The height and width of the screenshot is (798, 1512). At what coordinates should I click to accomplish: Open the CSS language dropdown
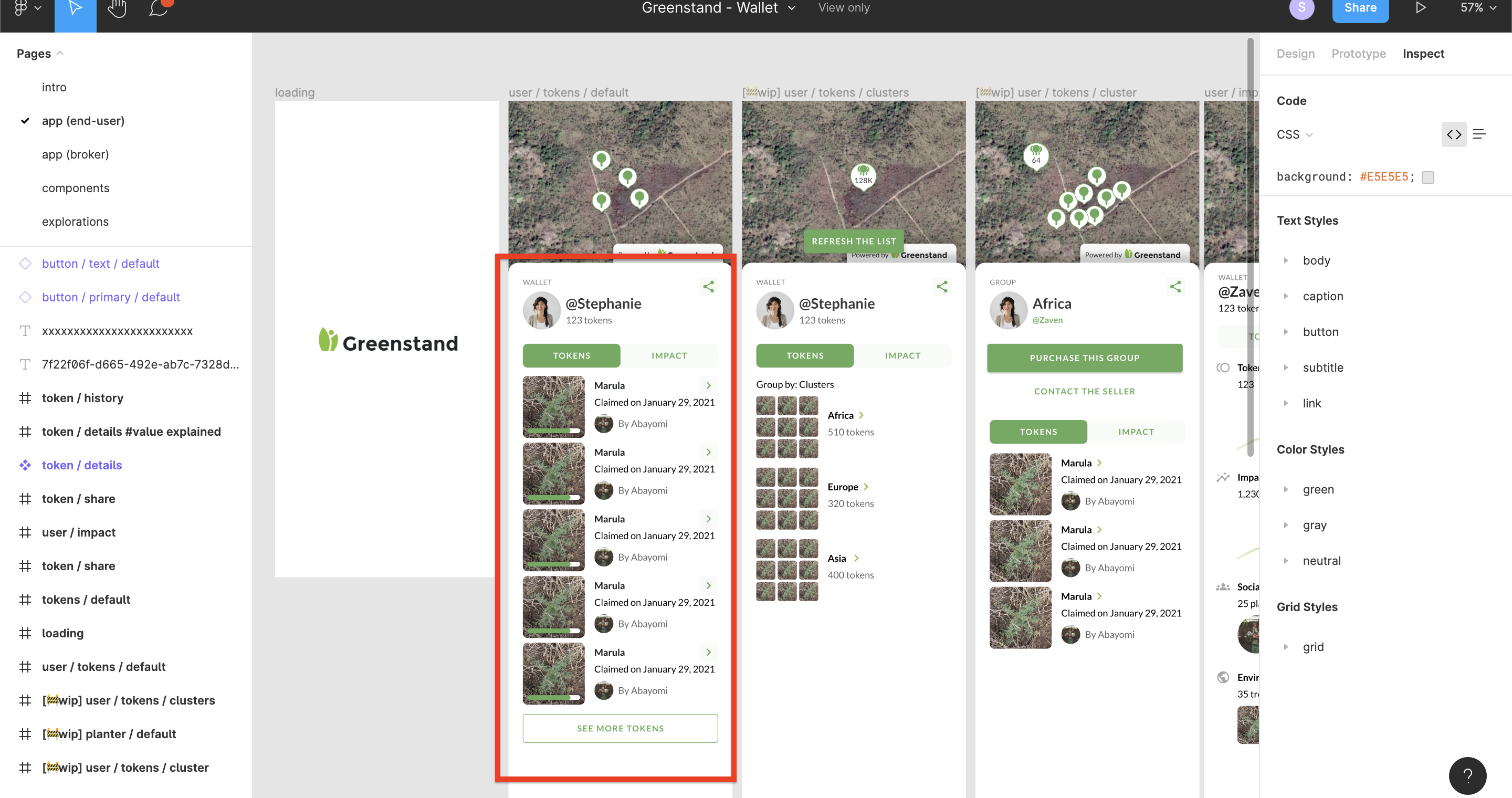point(1294,134)
